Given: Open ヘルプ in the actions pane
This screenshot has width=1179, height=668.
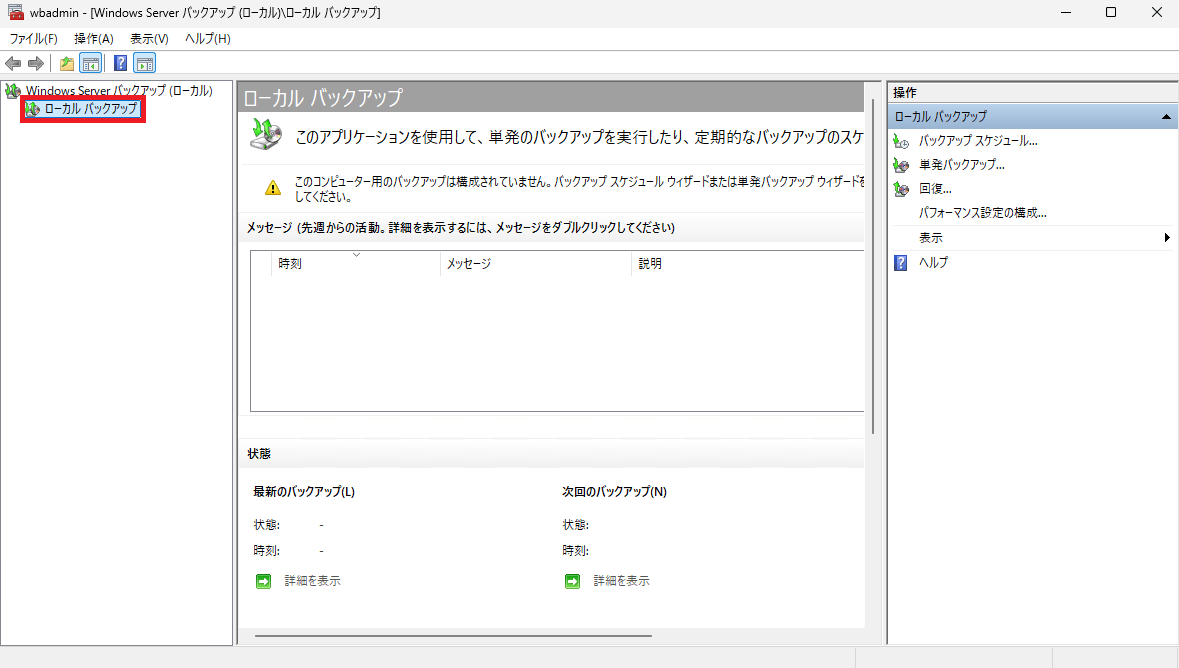Looking at the screenshot, I should (x=933, y=263).
